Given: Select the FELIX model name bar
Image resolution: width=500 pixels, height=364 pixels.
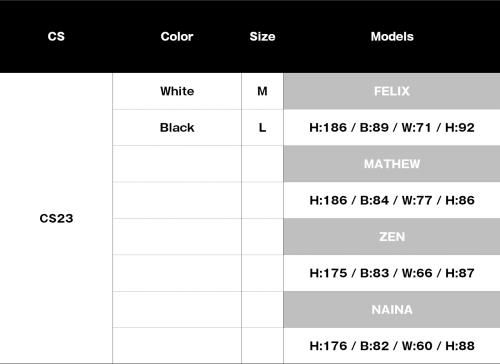Looking at the screenshot, I should 392,91.
